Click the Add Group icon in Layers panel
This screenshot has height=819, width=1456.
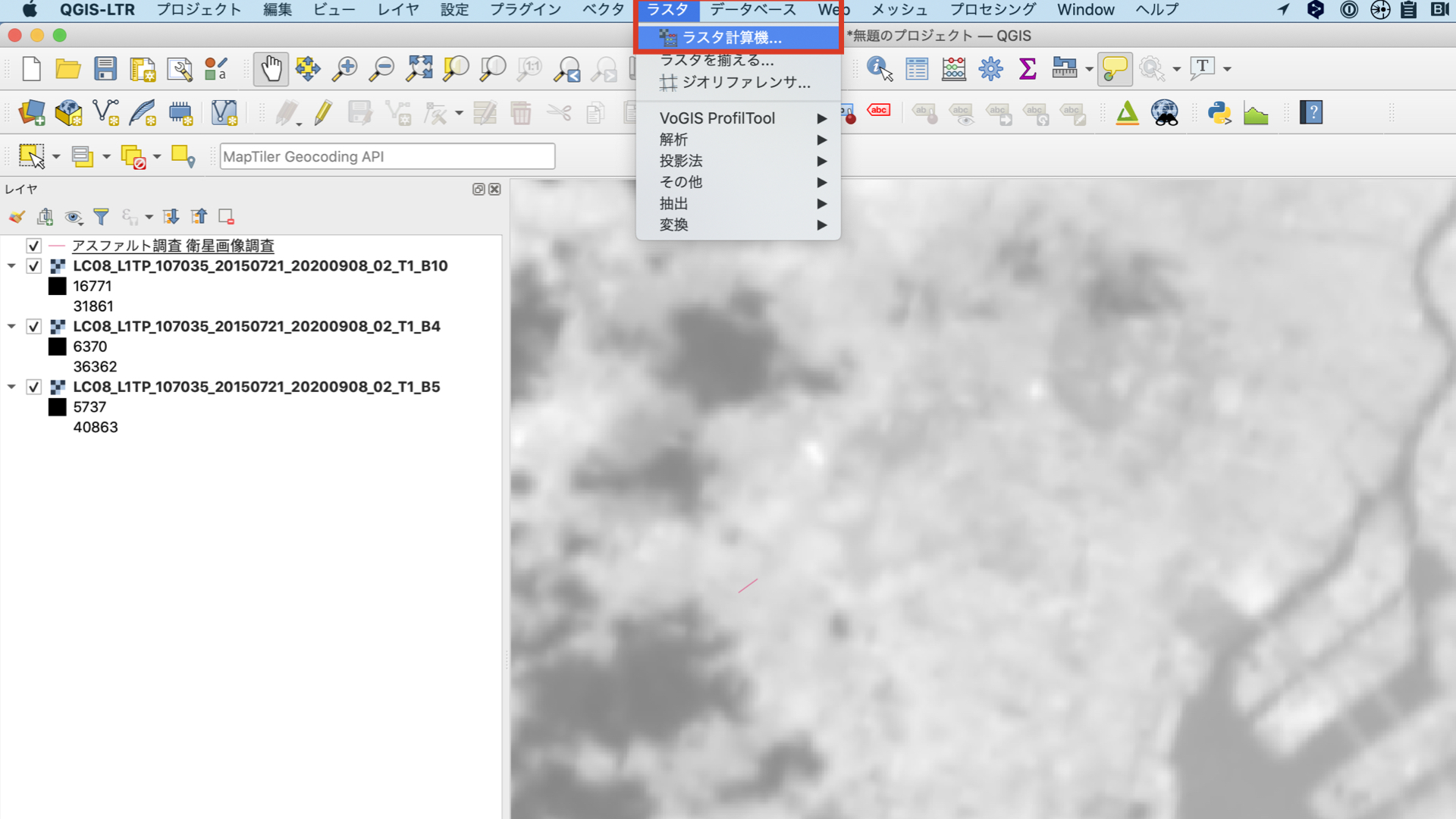coord(45,217)
